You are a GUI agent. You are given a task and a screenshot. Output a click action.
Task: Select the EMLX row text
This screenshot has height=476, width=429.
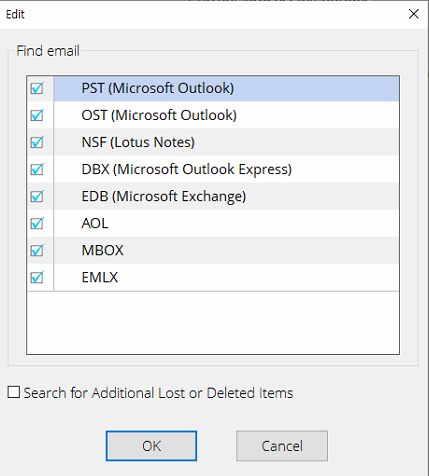point(100,277)
